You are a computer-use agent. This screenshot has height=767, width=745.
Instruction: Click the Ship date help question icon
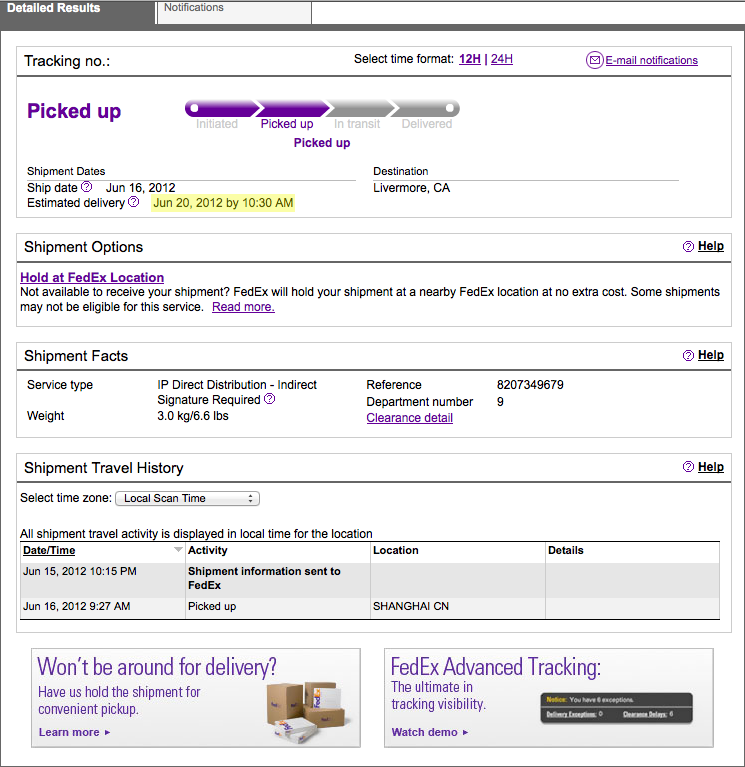tap(86, 187)
